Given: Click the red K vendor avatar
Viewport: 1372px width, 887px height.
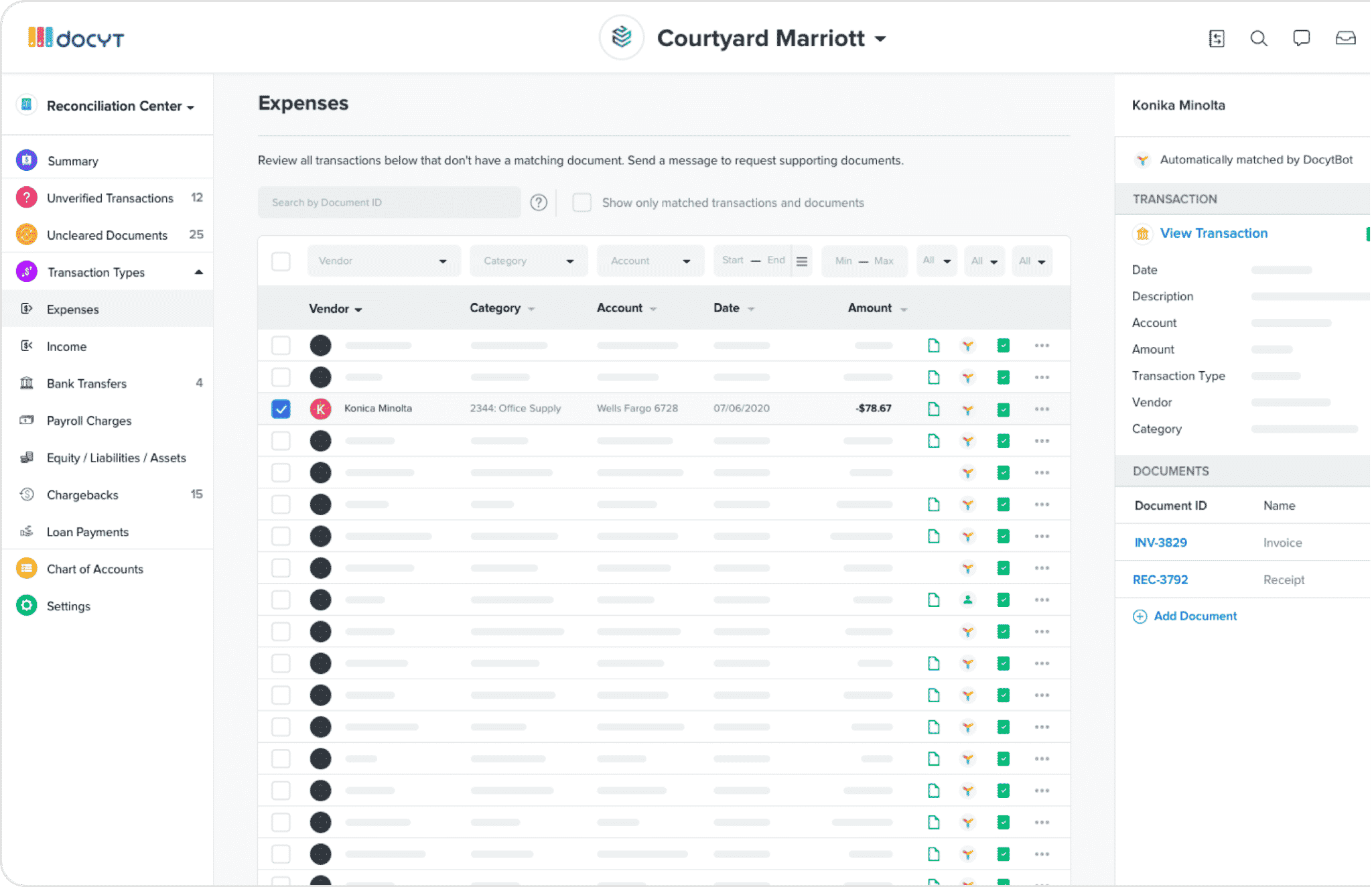Looking at the screenshot, I should [320, 409].
